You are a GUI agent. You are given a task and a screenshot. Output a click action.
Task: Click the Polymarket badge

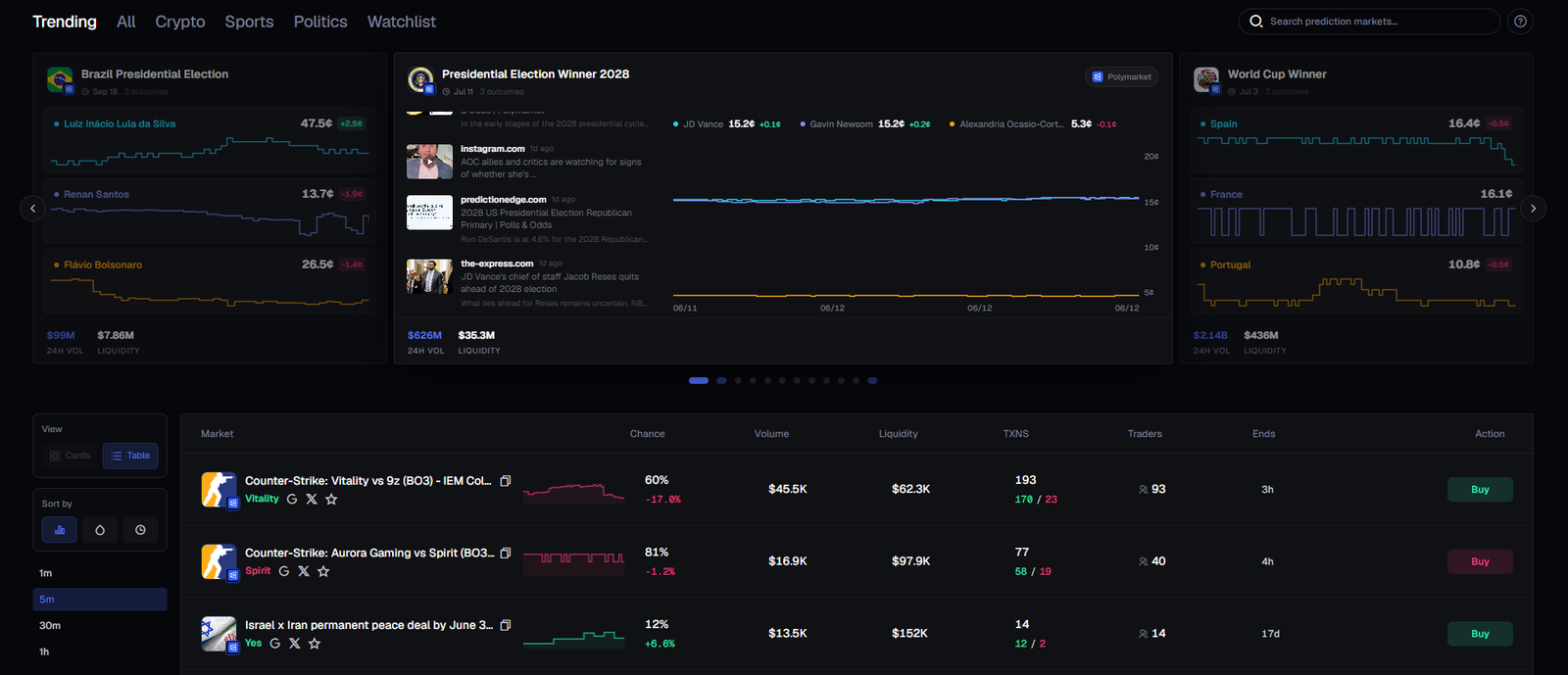point(1122,77)
